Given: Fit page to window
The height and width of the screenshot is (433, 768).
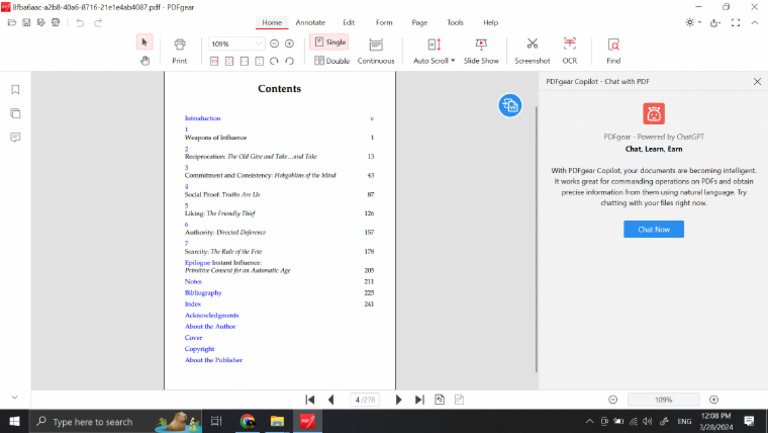Looking at the screenshot, I should click(x=229, y=61).
